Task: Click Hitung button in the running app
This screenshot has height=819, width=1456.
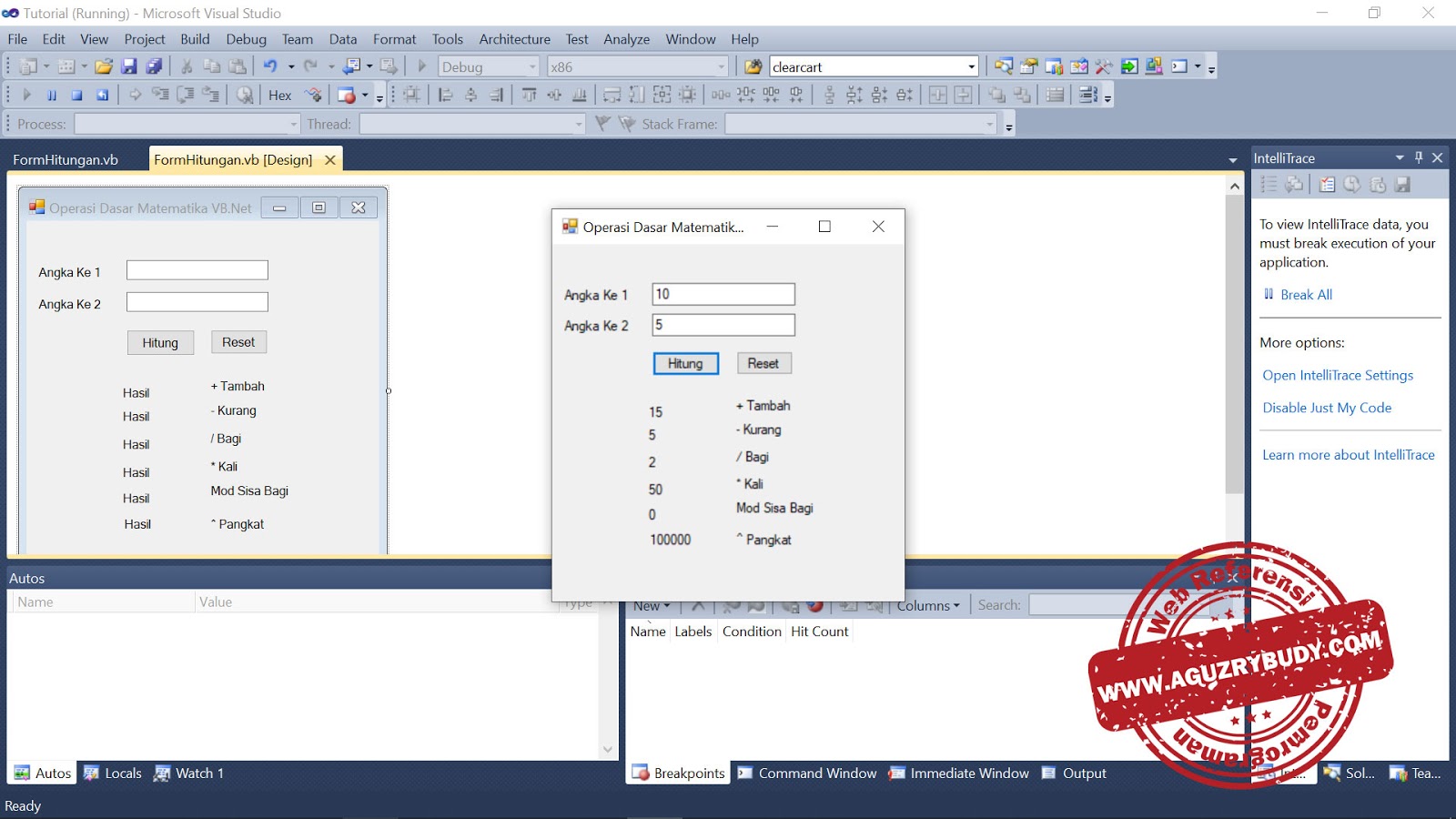Action: (685, 363)
